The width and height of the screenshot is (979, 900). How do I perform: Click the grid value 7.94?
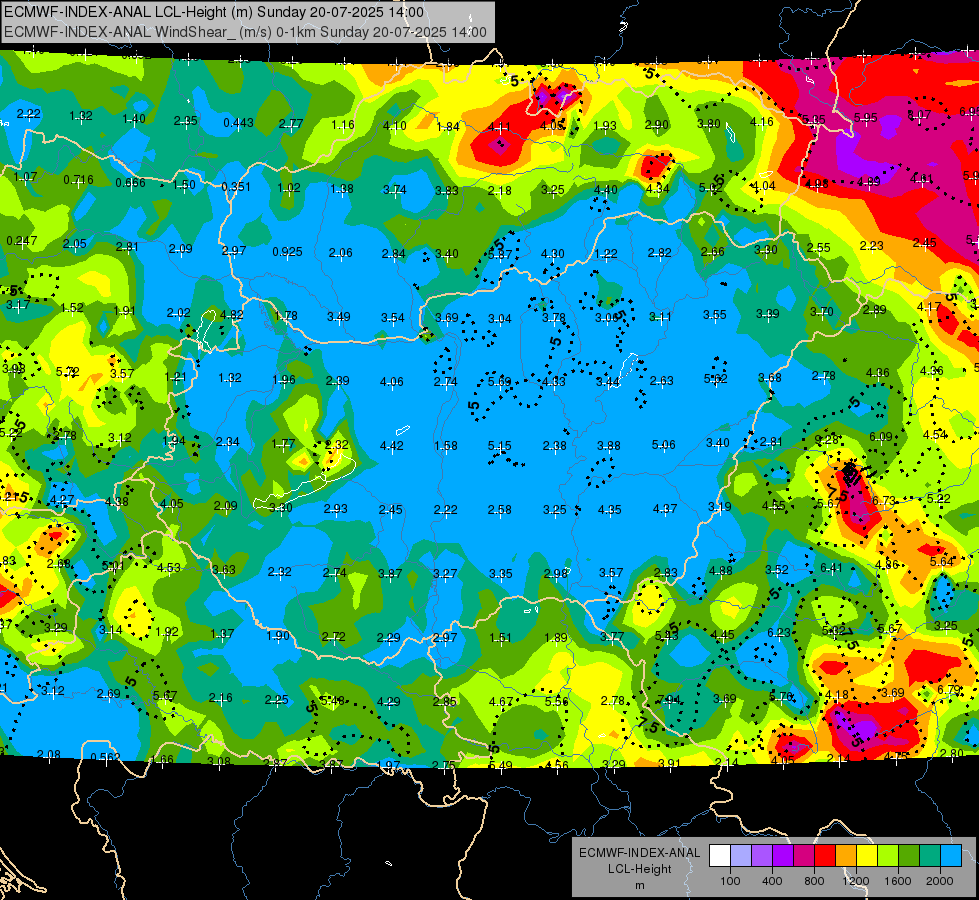tap(669, 700)
